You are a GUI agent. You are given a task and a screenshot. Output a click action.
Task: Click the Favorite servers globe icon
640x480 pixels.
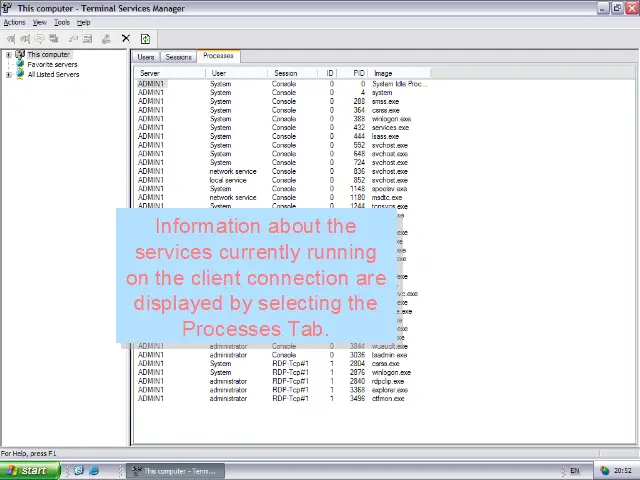20,64
